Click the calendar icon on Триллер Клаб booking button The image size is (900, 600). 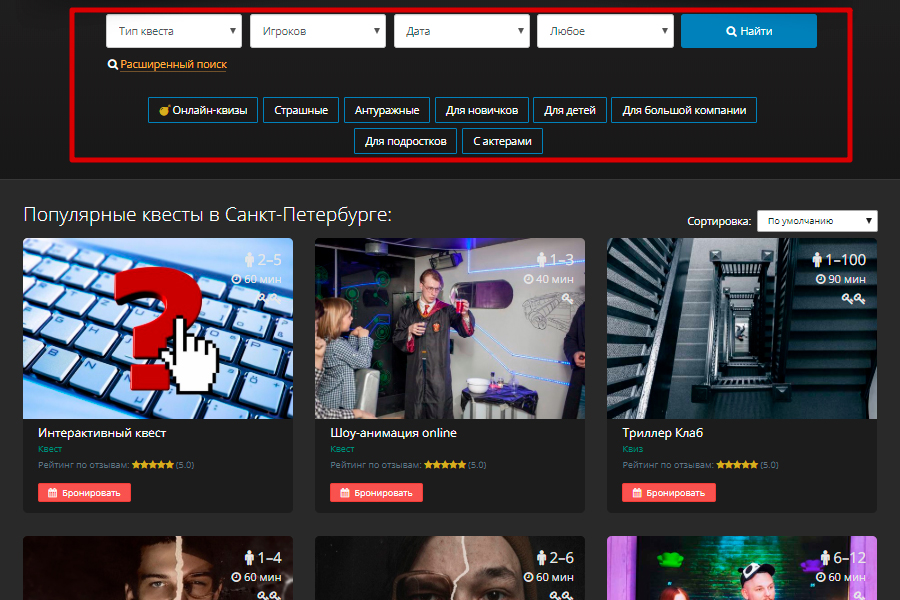[x=636, y=493]
